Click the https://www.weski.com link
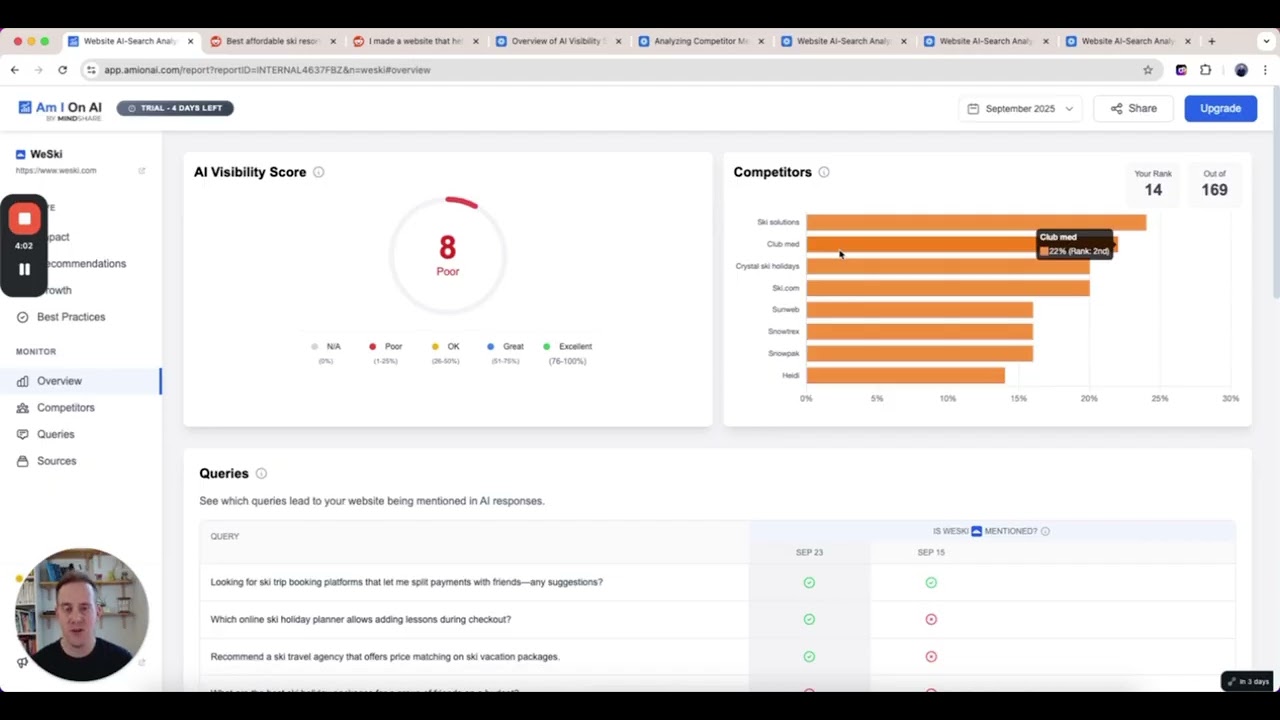The image size is (1280, 720). tap(56, 171)
